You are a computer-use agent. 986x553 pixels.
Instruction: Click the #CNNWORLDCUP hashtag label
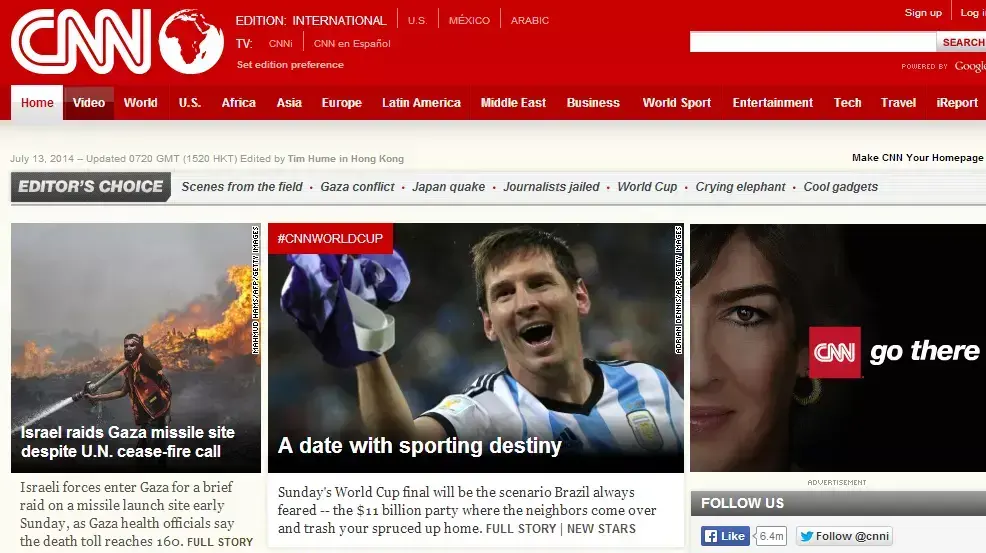coord(330,238)
